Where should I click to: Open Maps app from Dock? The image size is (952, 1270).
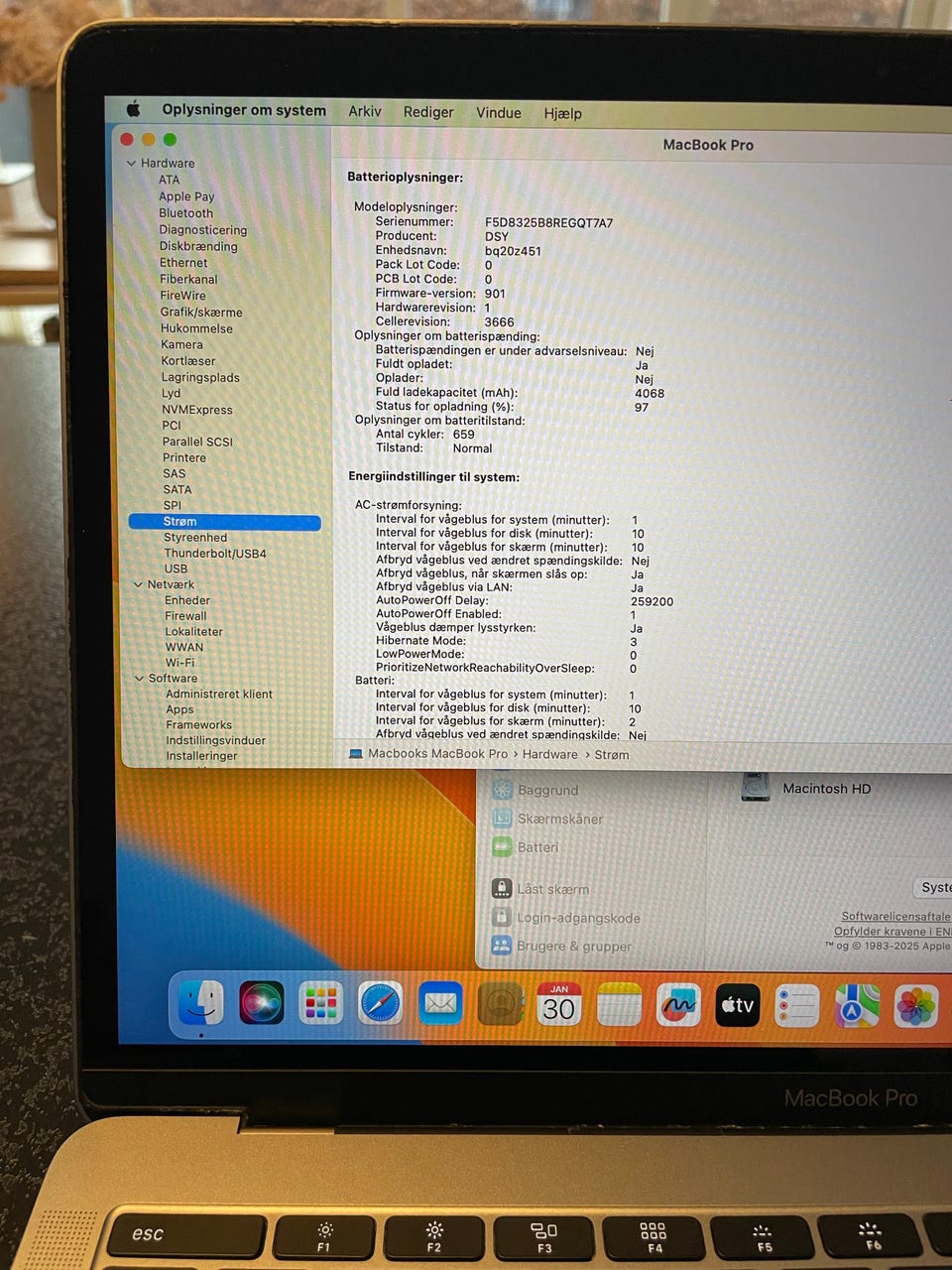coord(857,1007)
